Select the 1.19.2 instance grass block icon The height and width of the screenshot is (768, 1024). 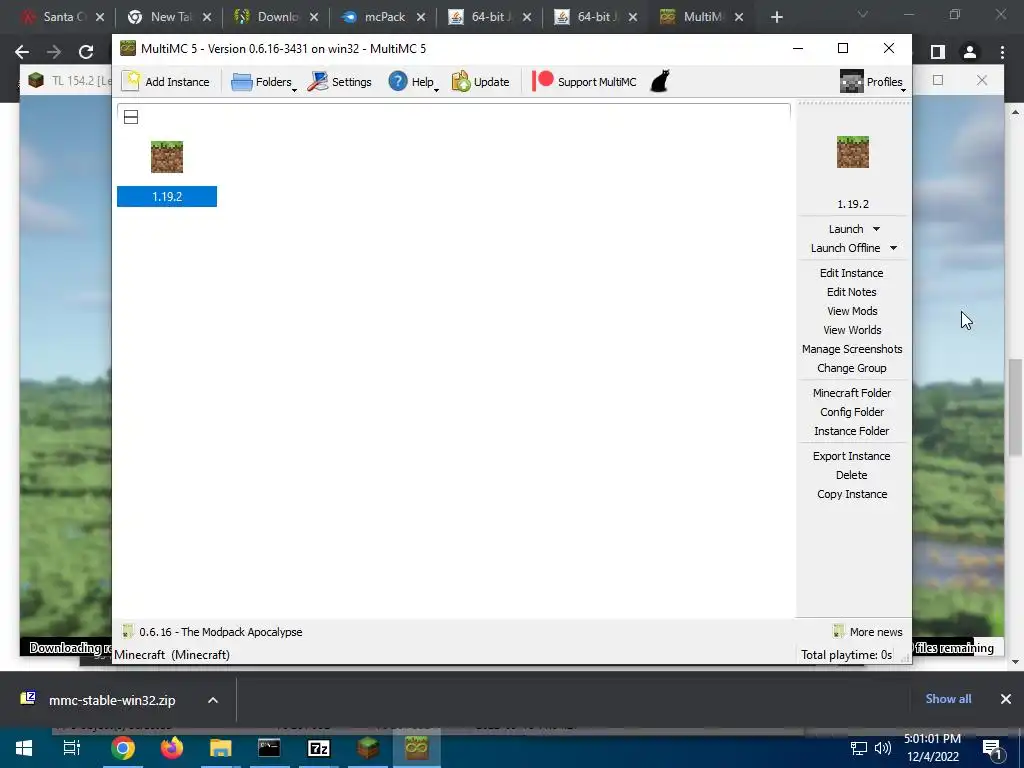pyautogui.click(x=167, y=157)
